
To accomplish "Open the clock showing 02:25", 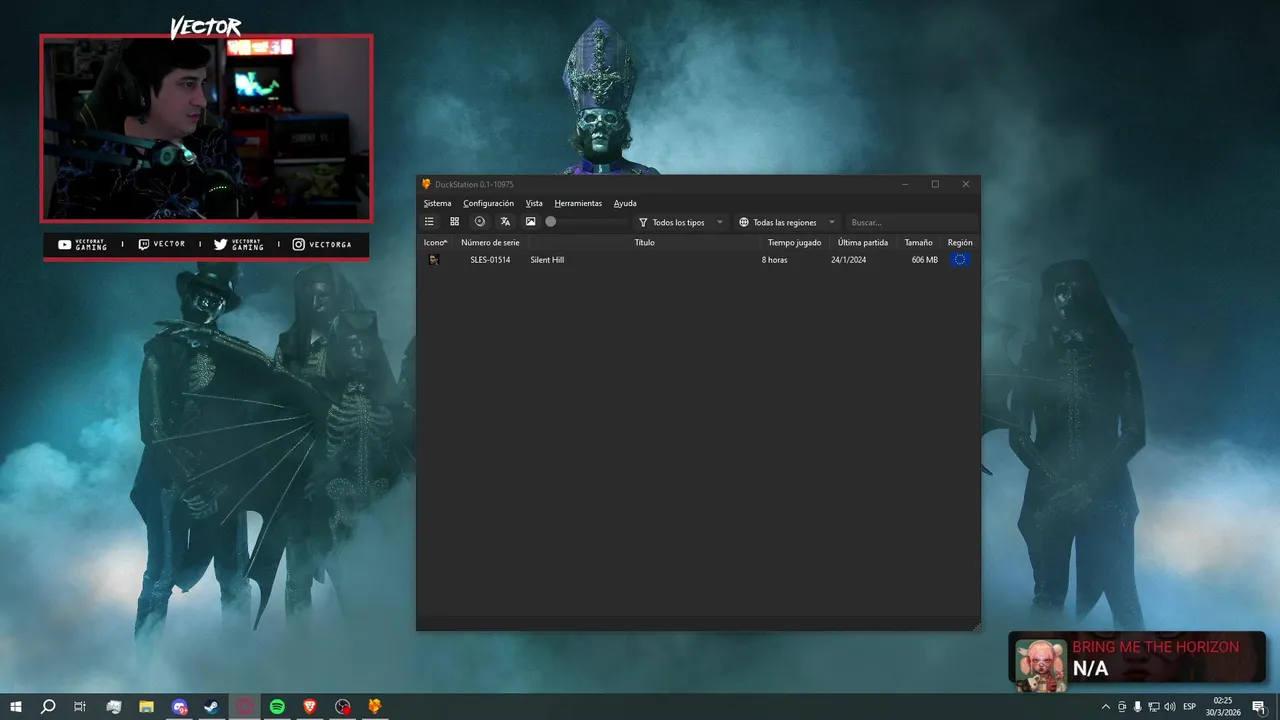I will point(1224,706).
